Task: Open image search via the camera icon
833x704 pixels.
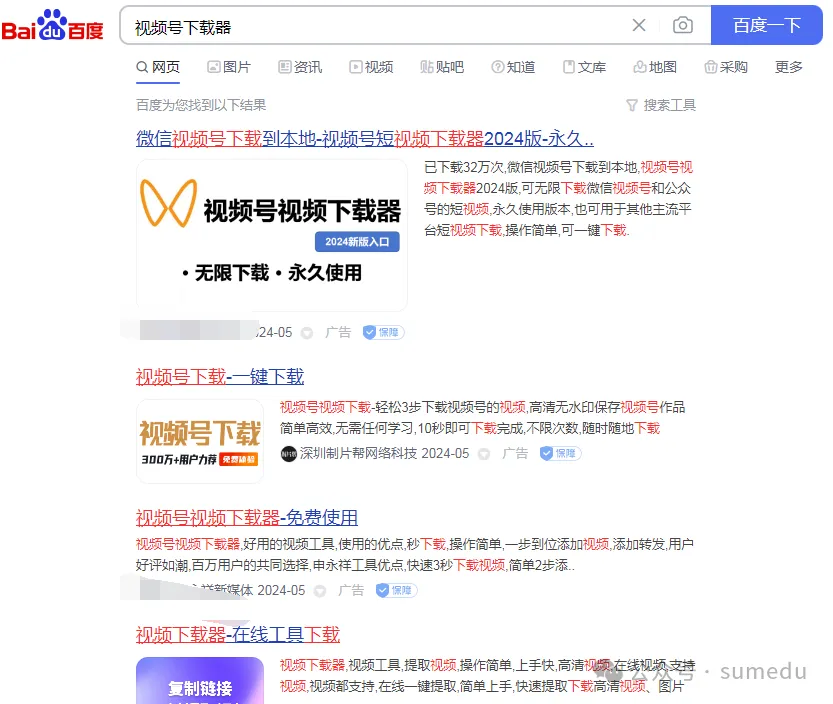Action: click(683, 25)
